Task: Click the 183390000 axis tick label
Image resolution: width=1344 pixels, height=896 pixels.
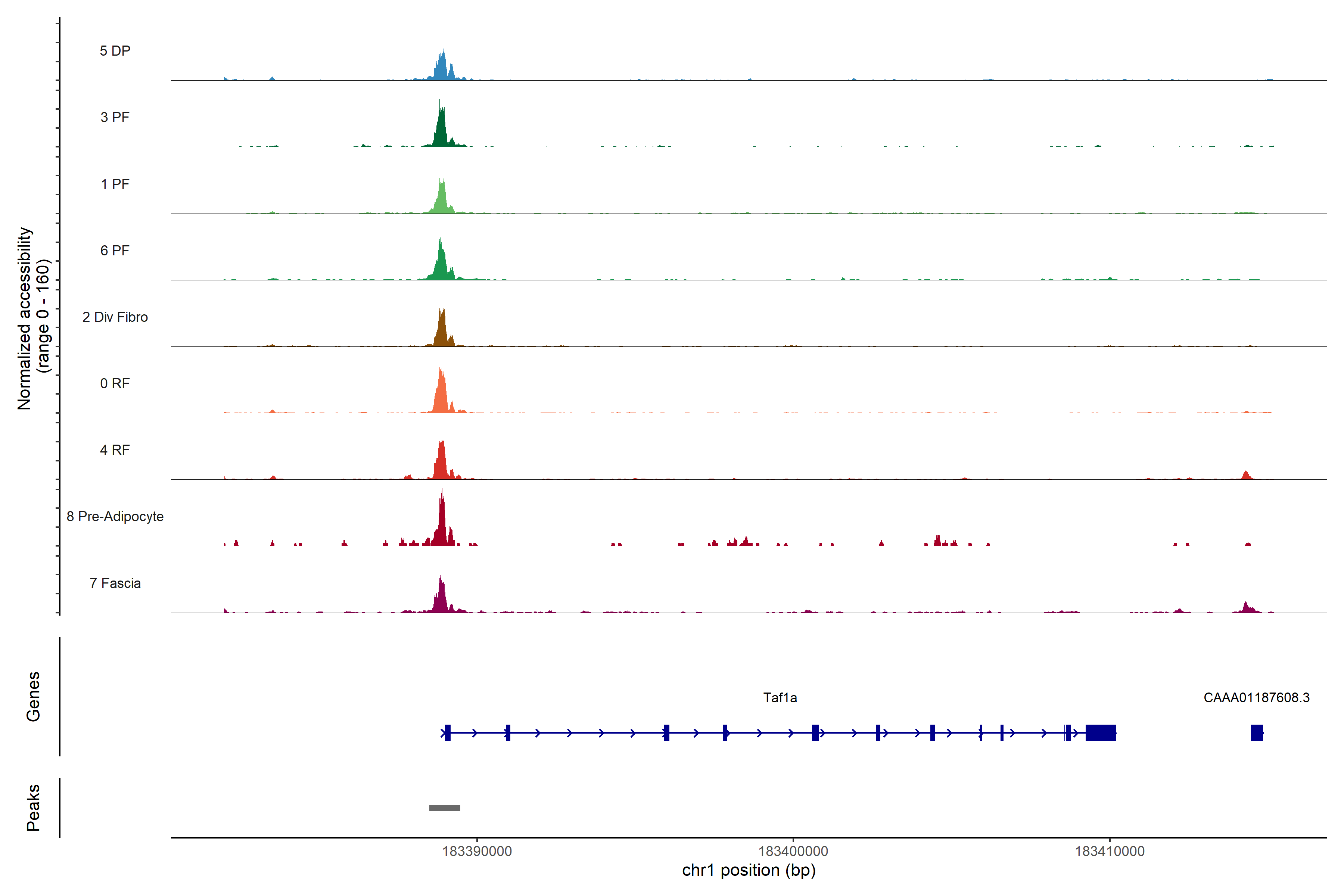Action: [477, 852]
